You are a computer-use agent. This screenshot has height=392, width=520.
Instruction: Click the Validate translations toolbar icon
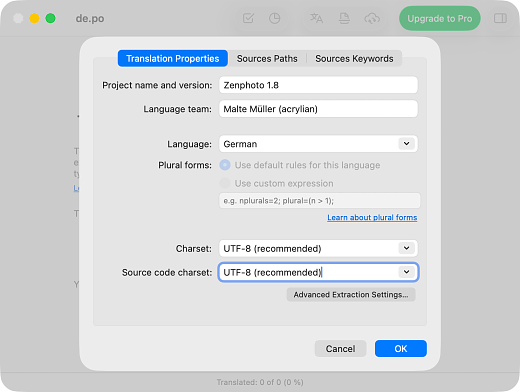[248, 18]
